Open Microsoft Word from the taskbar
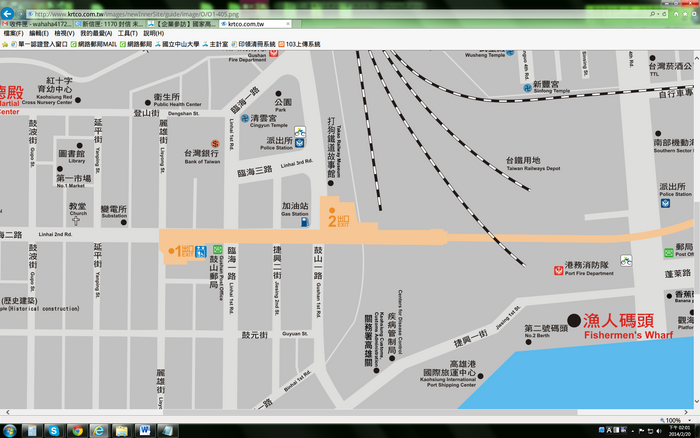This screenshot has width=700, height=438. [145, 431]
